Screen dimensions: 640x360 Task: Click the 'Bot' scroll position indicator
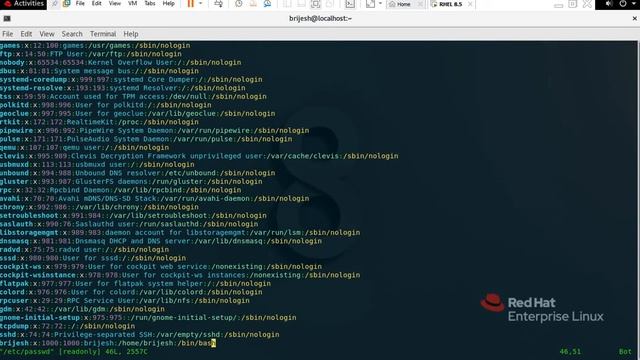[x=625, y=351]
